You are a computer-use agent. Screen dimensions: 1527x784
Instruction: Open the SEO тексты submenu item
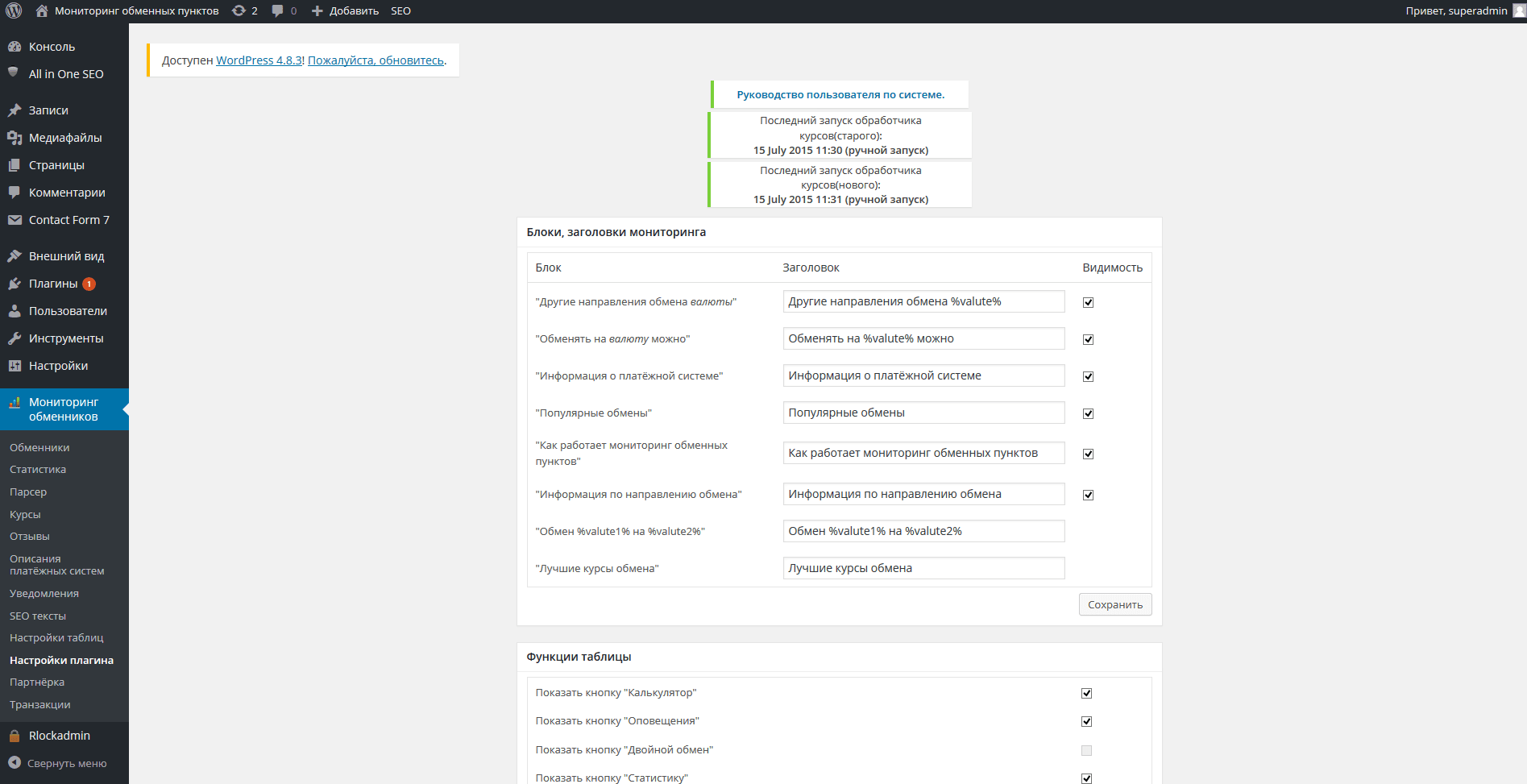[x=38, y=616]
